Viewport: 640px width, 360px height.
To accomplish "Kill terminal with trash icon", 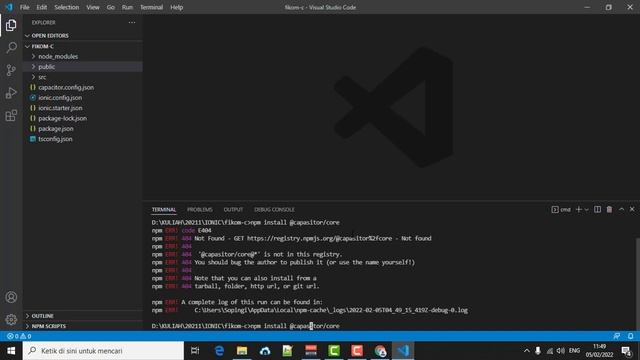I will point(609,209).
